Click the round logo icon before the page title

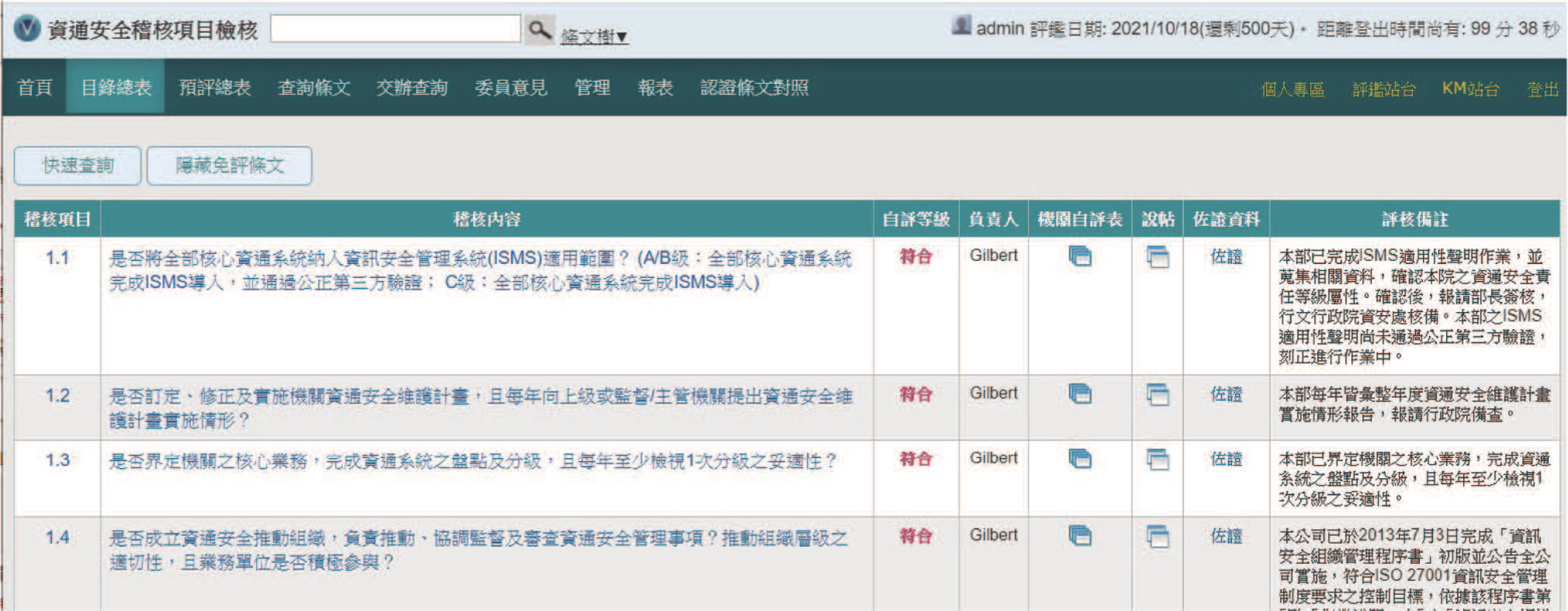[27, 29]
